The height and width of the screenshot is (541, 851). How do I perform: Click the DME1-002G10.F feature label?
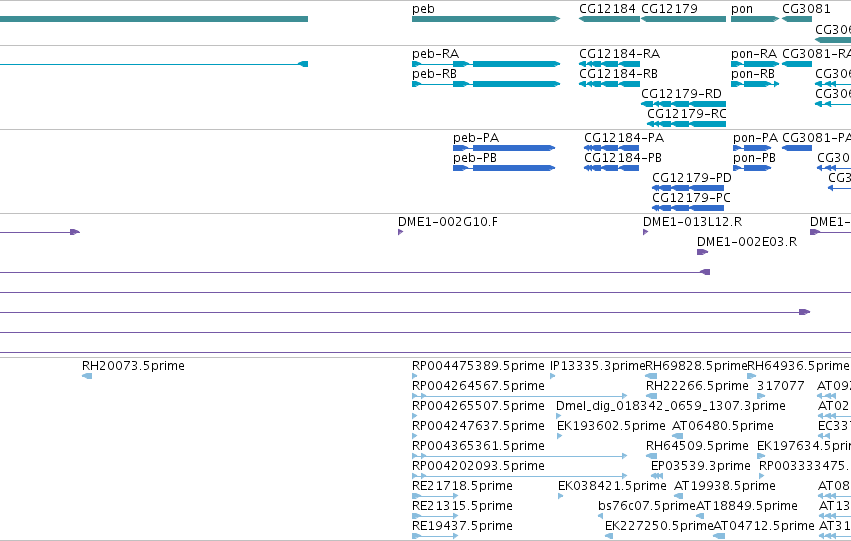point(448,222)
